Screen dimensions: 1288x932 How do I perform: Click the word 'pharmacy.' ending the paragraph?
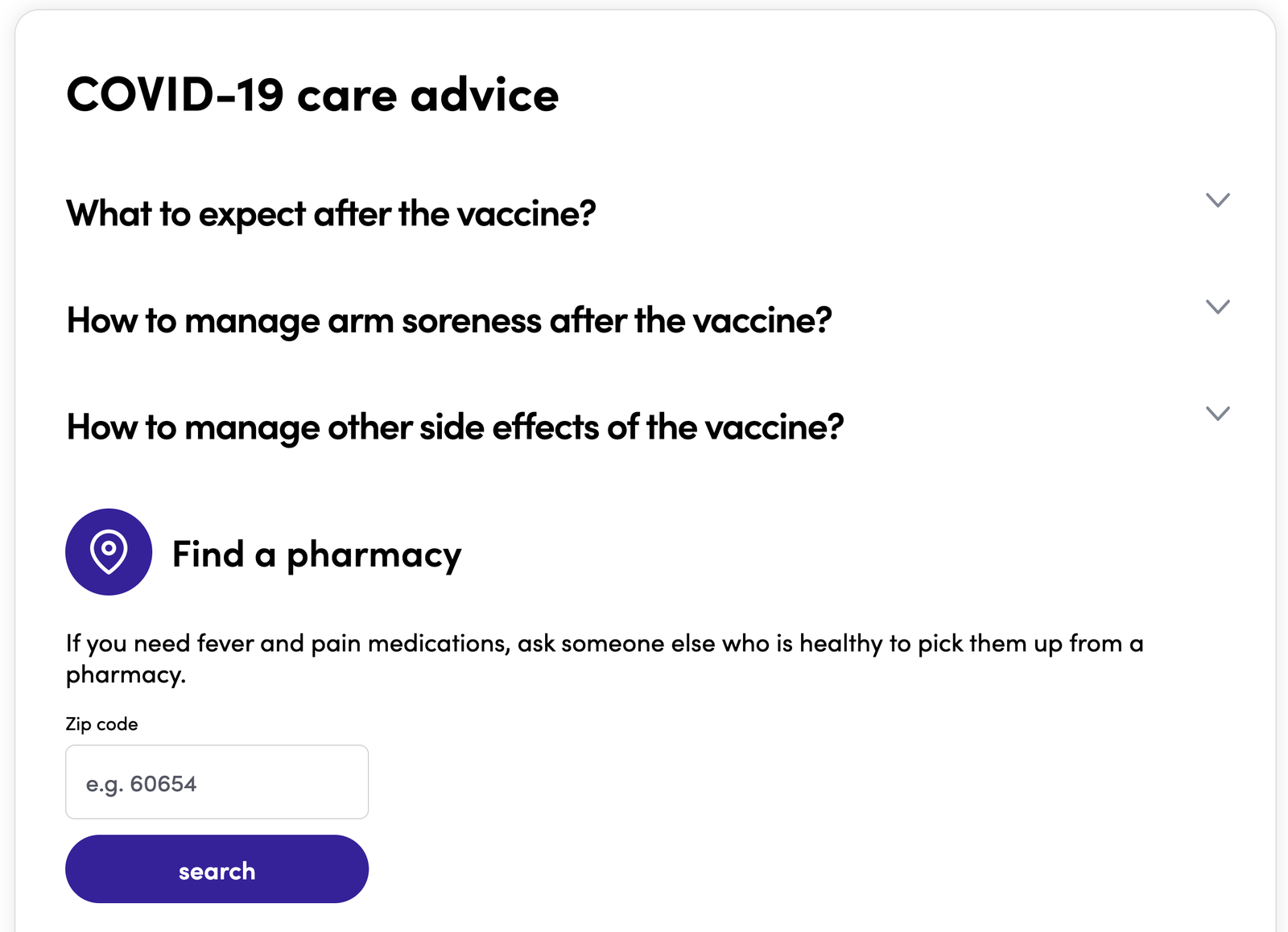click(126, 674)
